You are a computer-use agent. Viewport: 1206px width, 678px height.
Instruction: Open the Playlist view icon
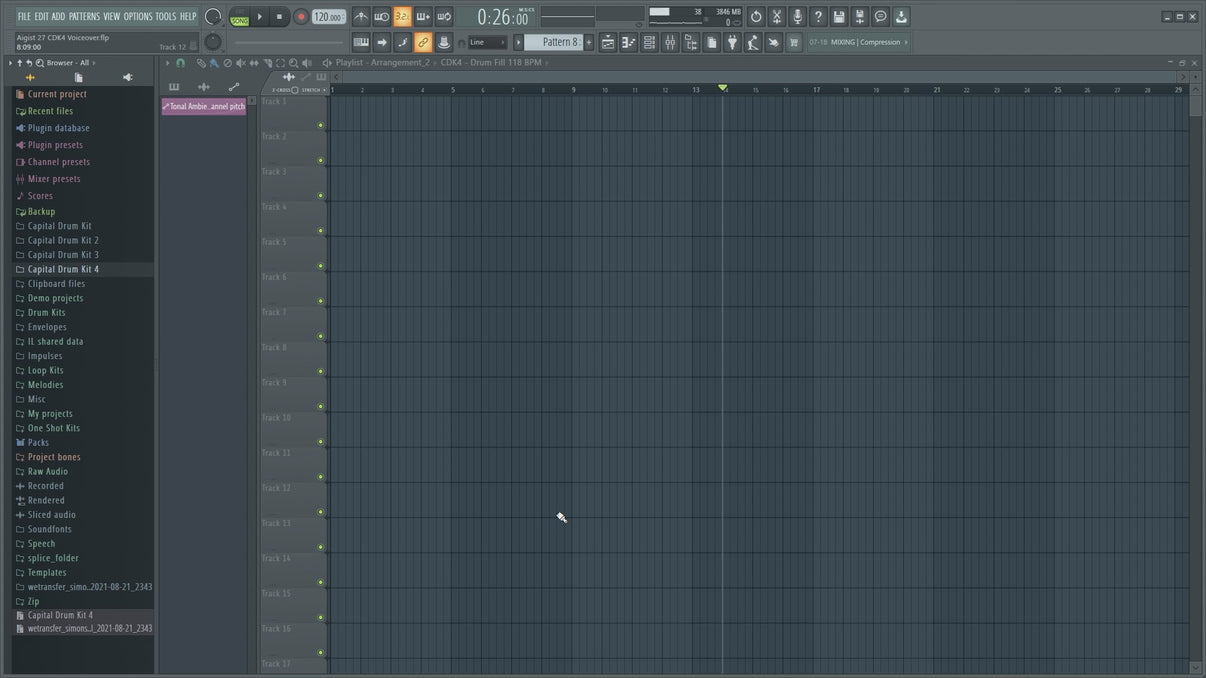[608, 42]
